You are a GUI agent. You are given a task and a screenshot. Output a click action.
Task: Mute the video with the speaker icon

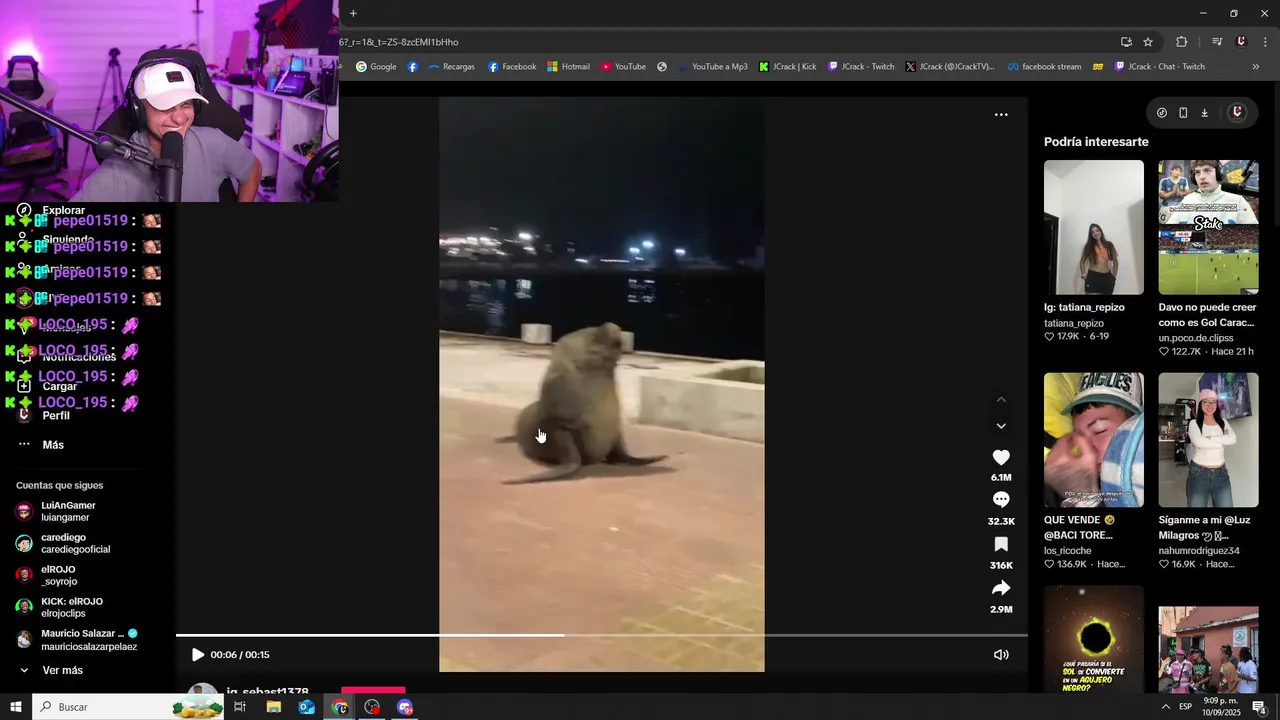(1001, 655)
